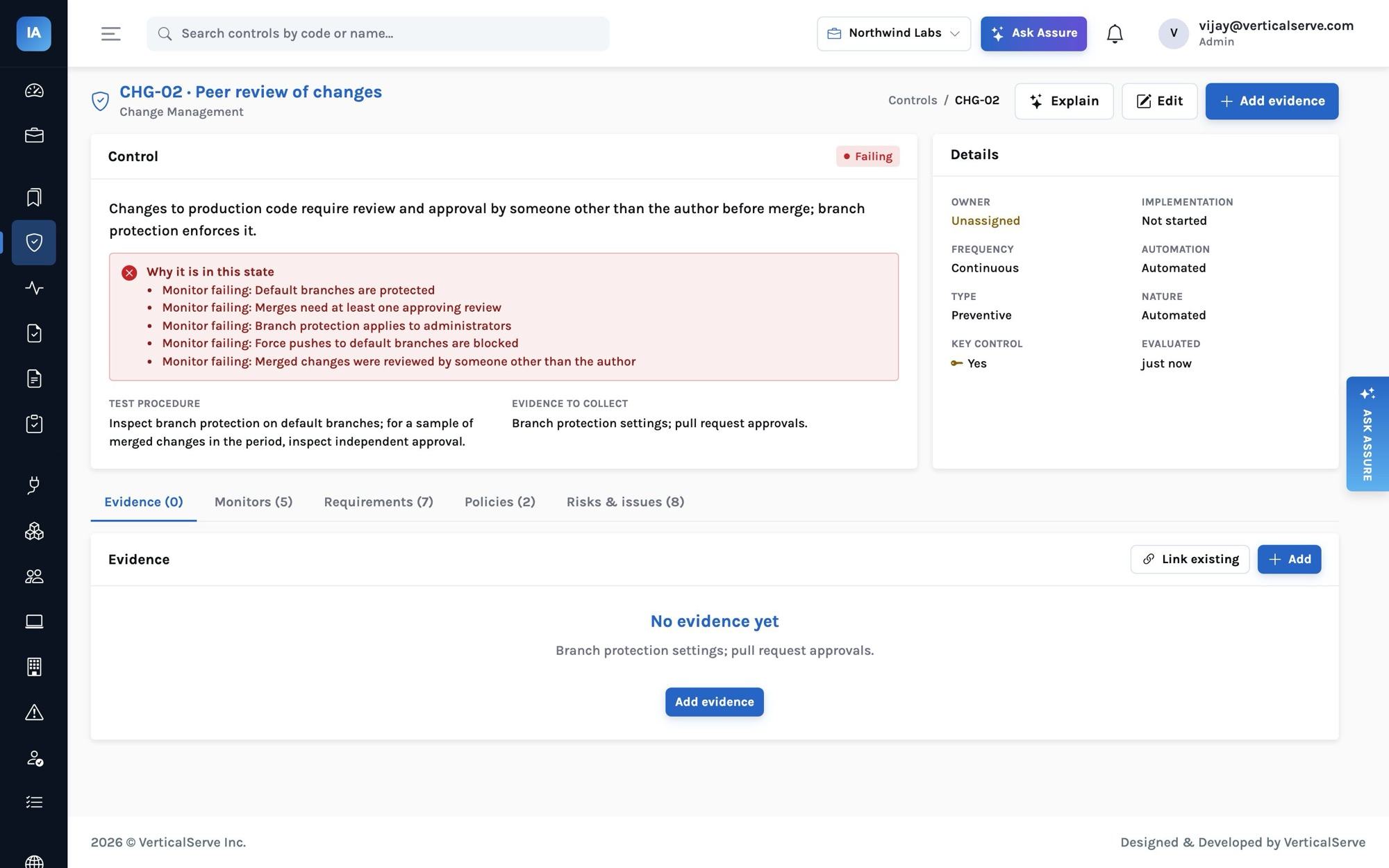Screen dimensions: 1389x868
Task: Switch to the Monitors (5) tab
Action: (x=253, y=502)
